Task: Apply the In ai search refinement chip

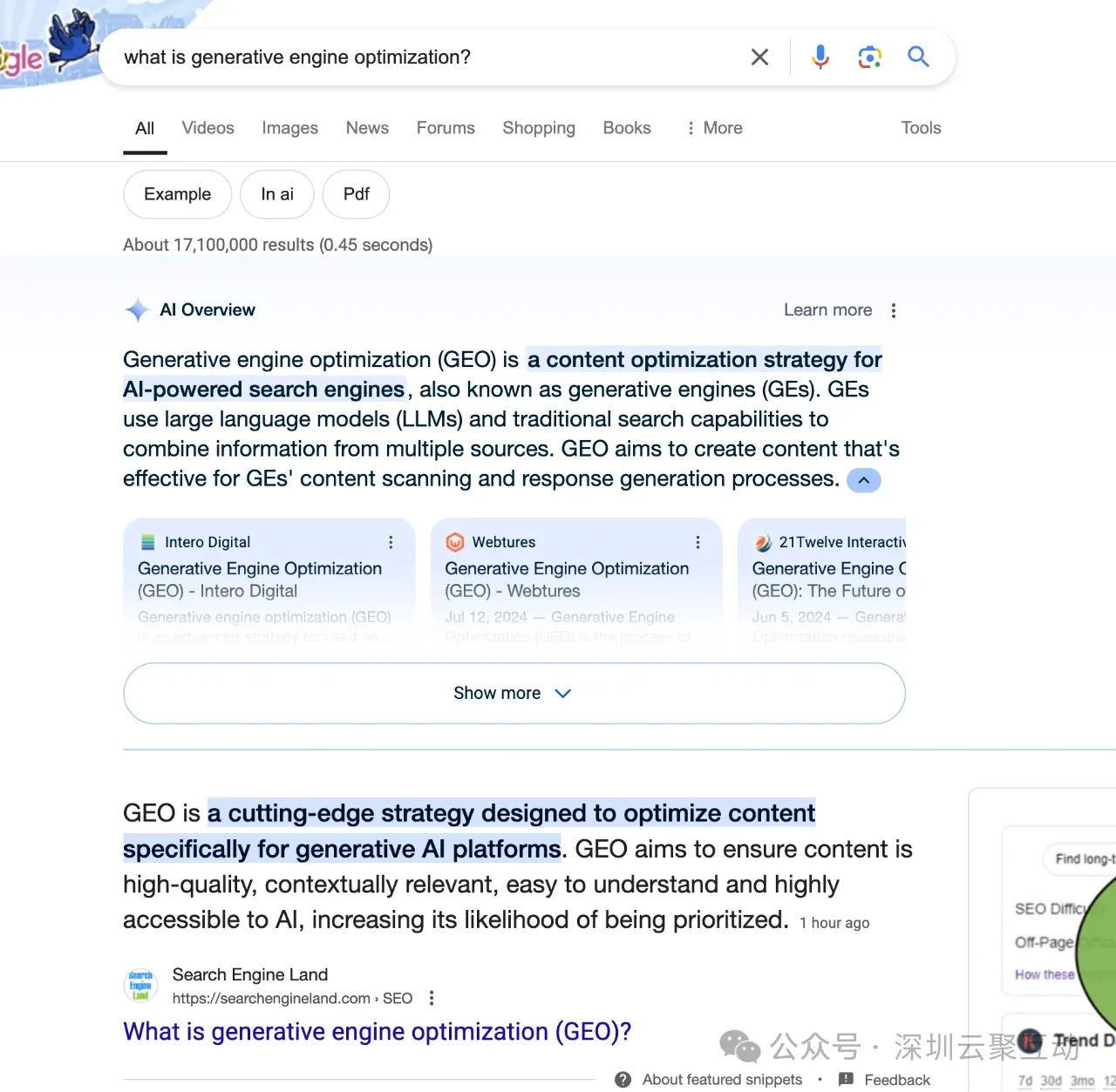Action: (x=276, y=194)
